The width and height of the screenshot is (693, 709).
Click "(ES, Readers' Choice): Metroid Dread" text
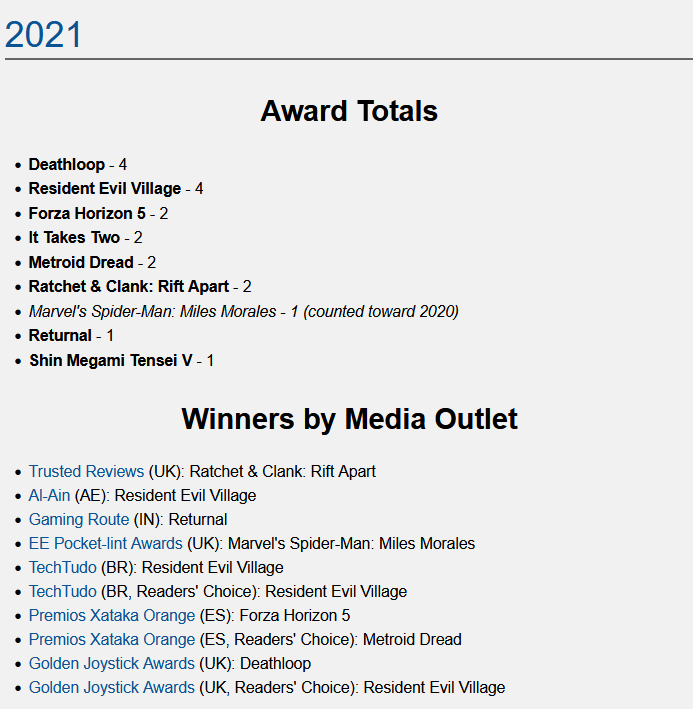pos(330,639)
